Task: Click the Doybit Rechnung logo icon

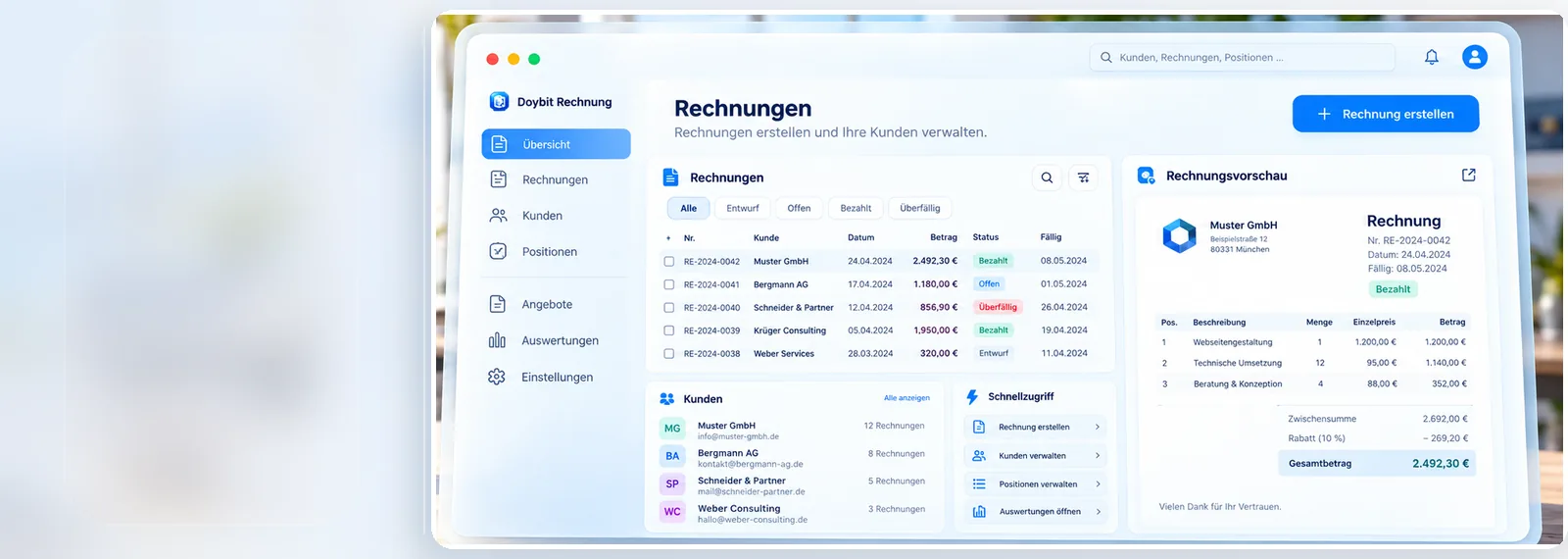Action: click(x=499, y=101)
